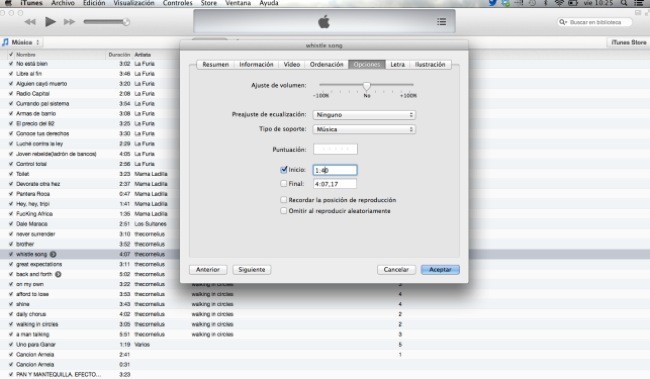The height and width of the screenshot is (379, 650).
Task: Select the song Toilet
Action: tap(22, 174)
